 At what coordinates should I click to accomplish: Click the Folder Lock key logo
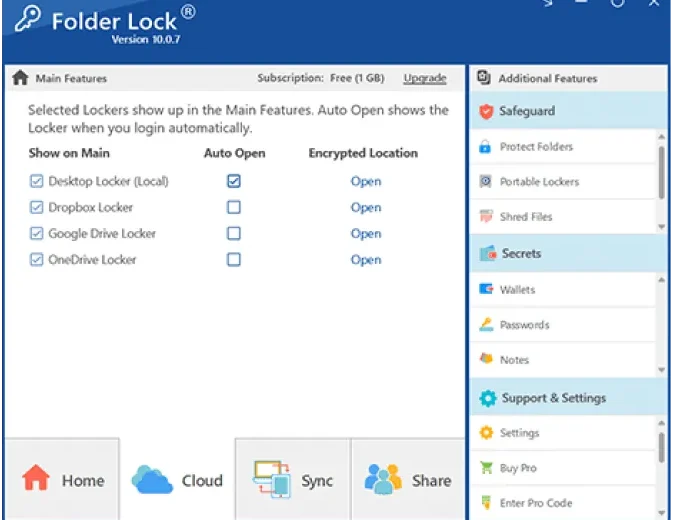(28, 19)
